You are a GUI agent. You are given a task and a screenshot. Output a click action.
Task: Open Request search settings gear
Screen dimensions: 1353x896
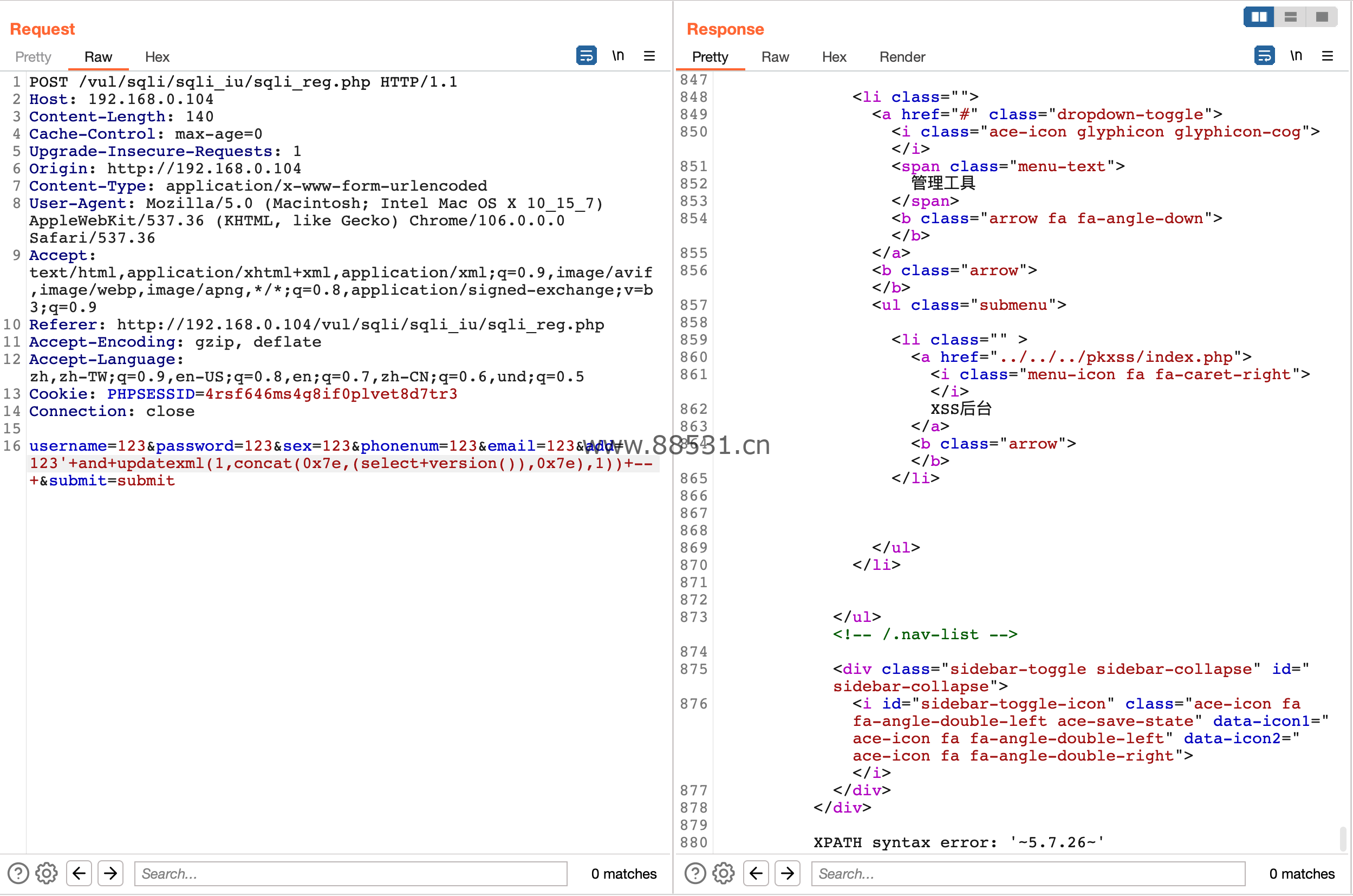click(47, 873)
